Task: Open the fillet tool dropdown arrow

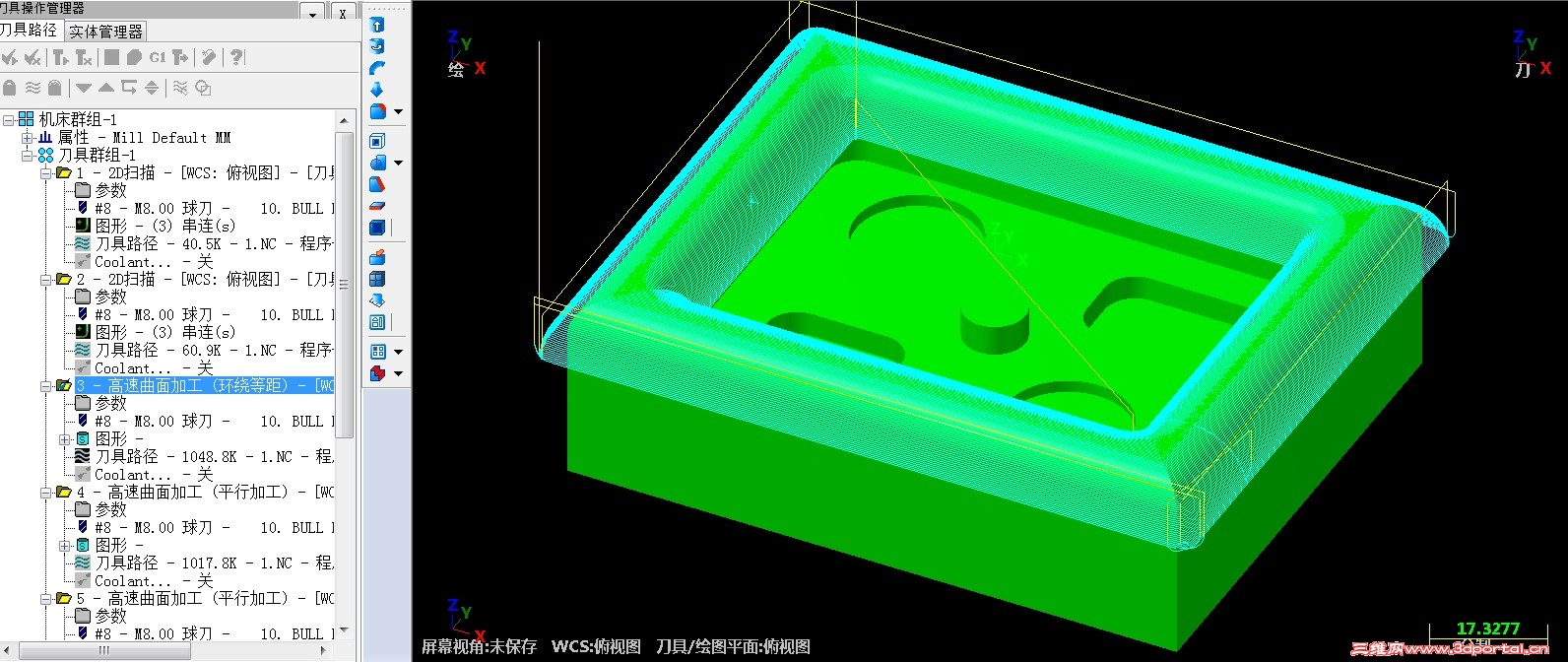Action: coord(398,112)
